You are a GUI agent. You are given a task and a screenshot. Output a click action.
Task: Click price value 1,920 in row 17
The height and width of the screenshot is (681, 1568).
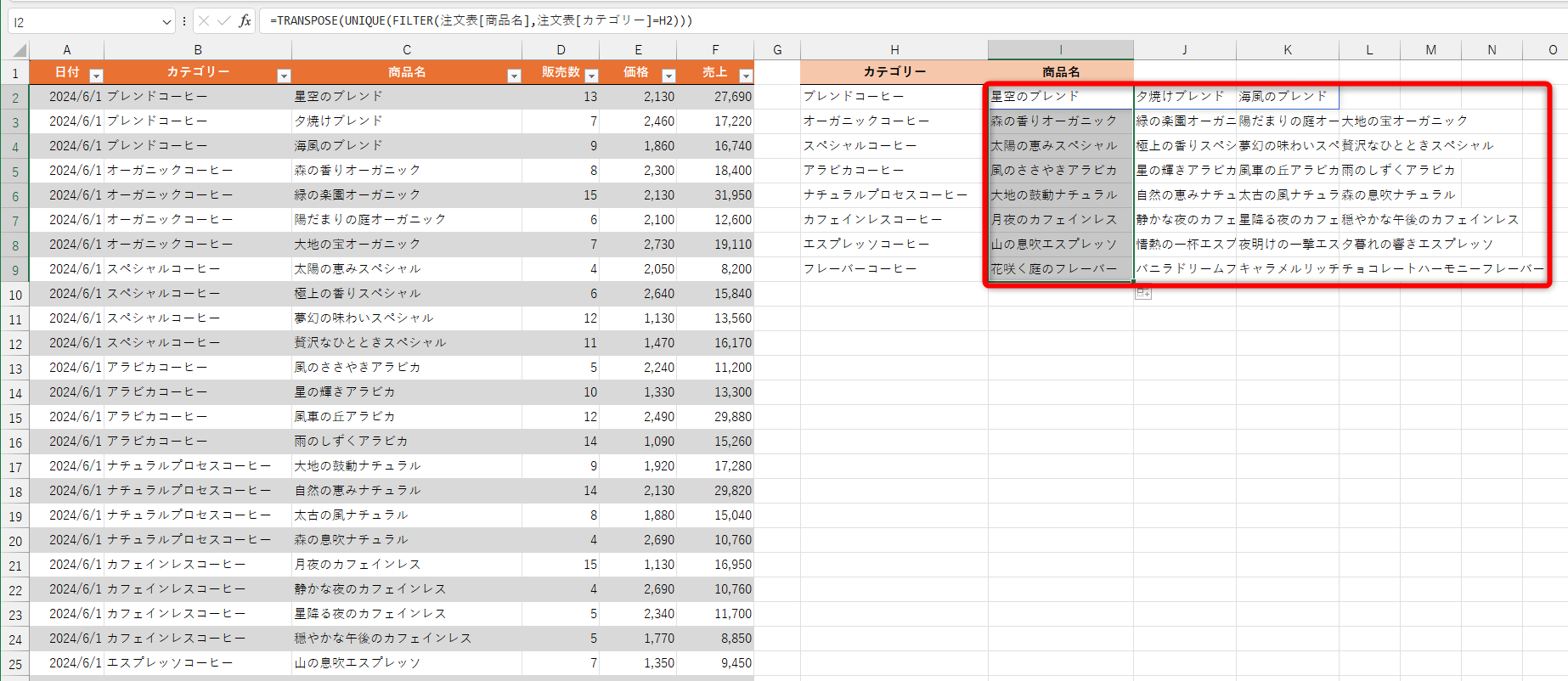click(x=638, y=466)
